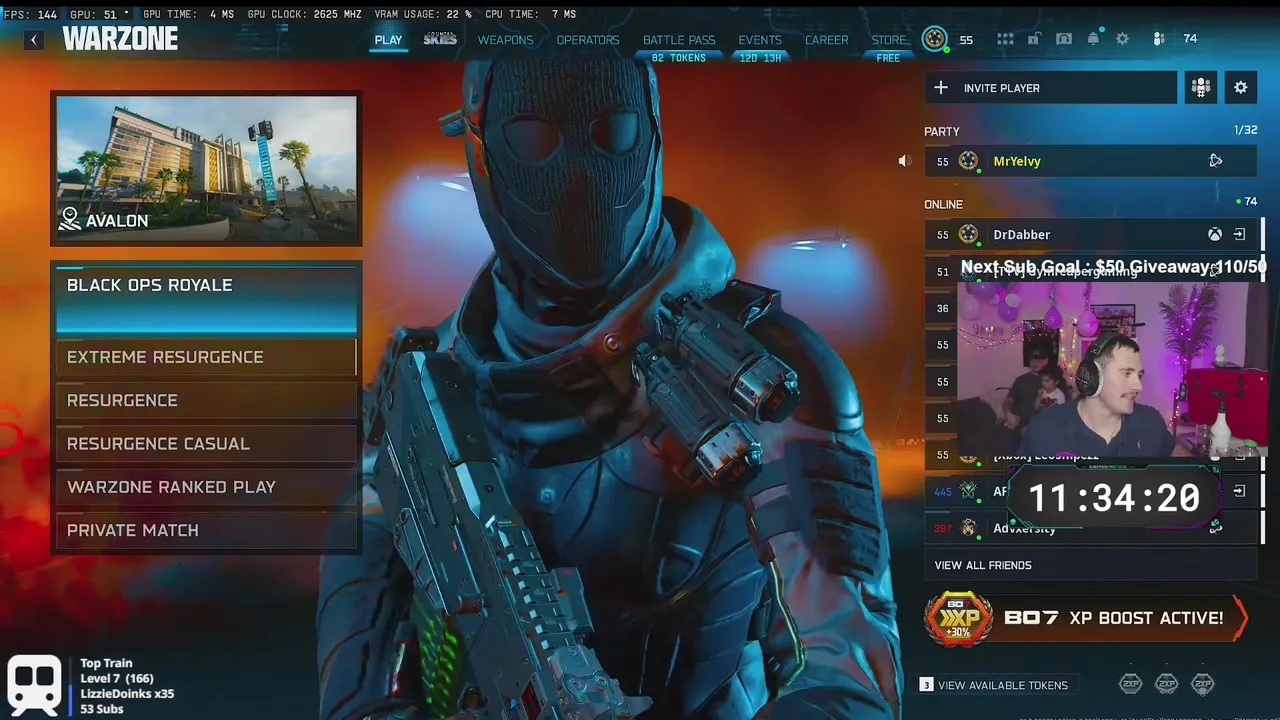Open the CAREER tab
This screenshot has height=720, width=1280.
tap(827, 40)
